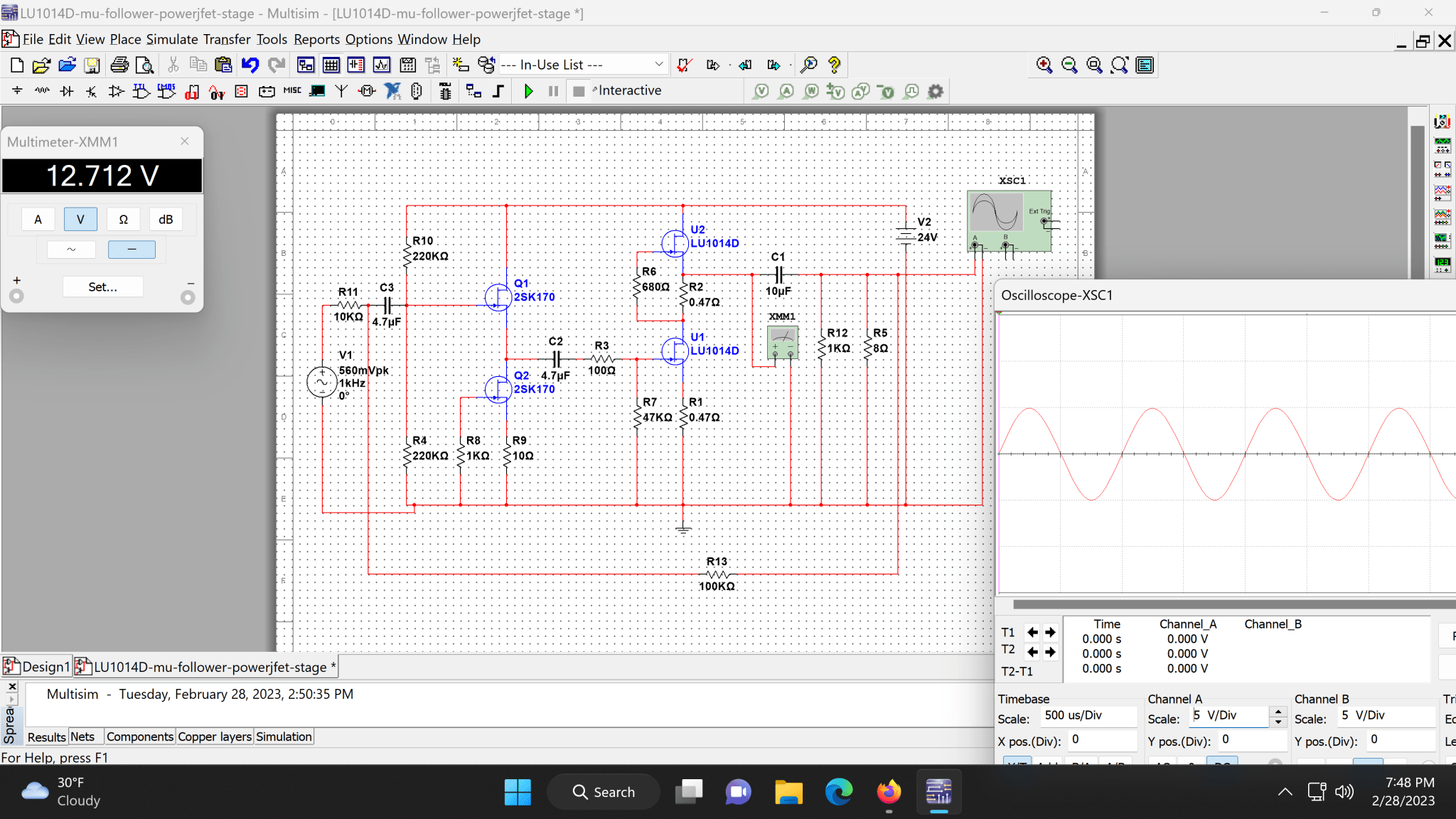The image size is (1456, 819).
Task: Open the Place menu
Action: pyautogui.click(x=125, y=40)
